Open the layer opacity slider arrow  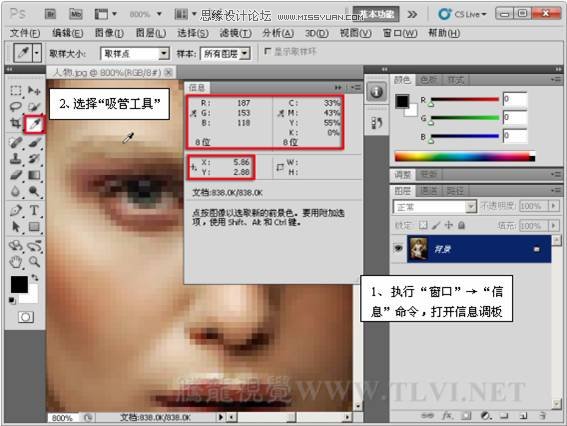(554, 206)
